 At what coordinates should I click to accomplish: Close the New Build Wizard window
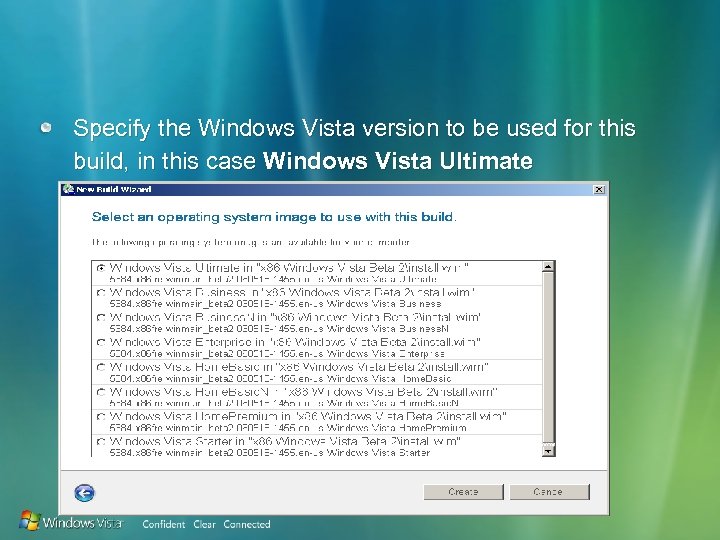[x=599, y=190]
